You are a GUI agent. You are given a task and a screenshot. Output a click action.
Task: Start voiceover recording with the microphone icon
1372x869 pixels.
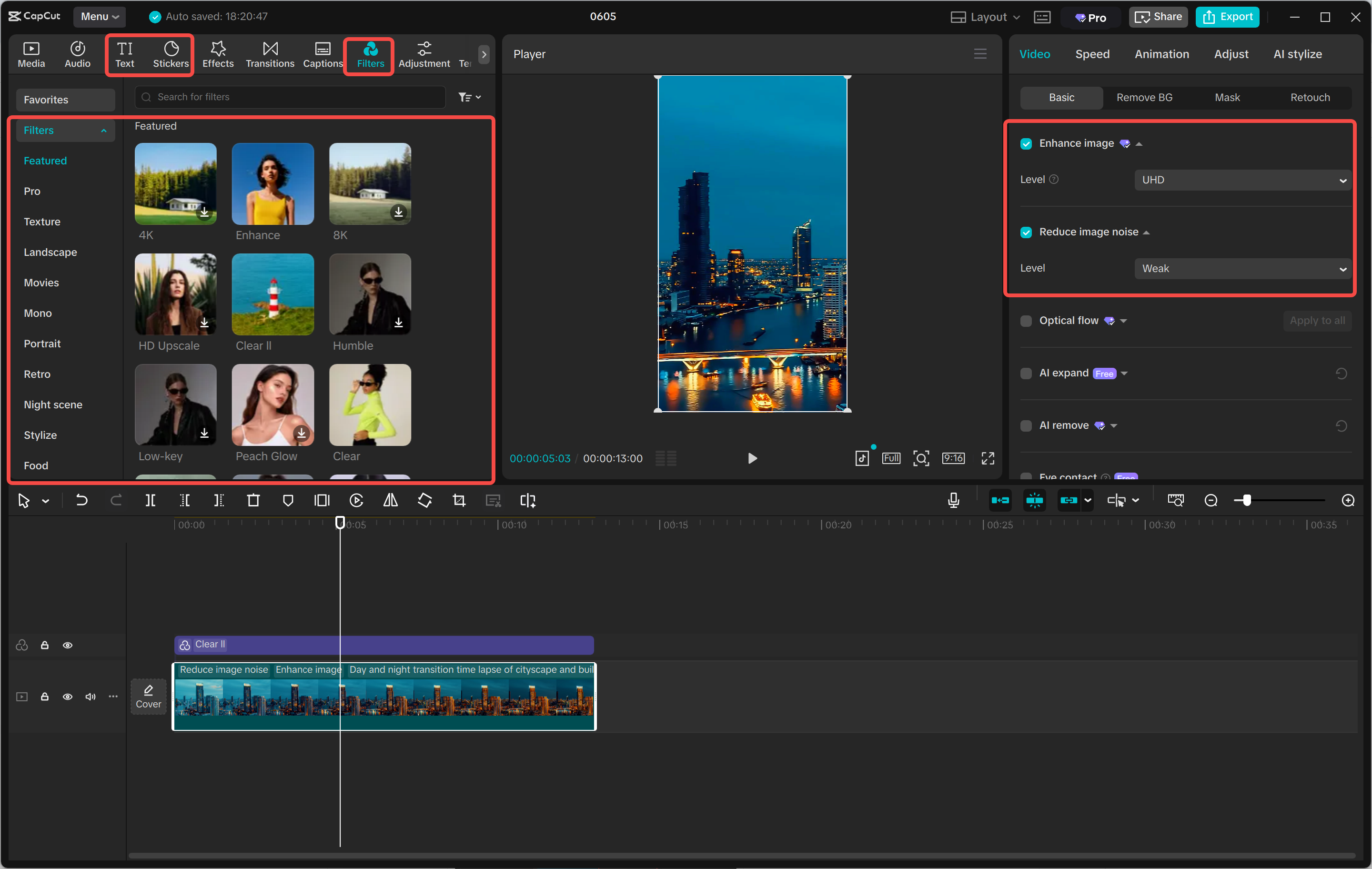coord(953,500)
